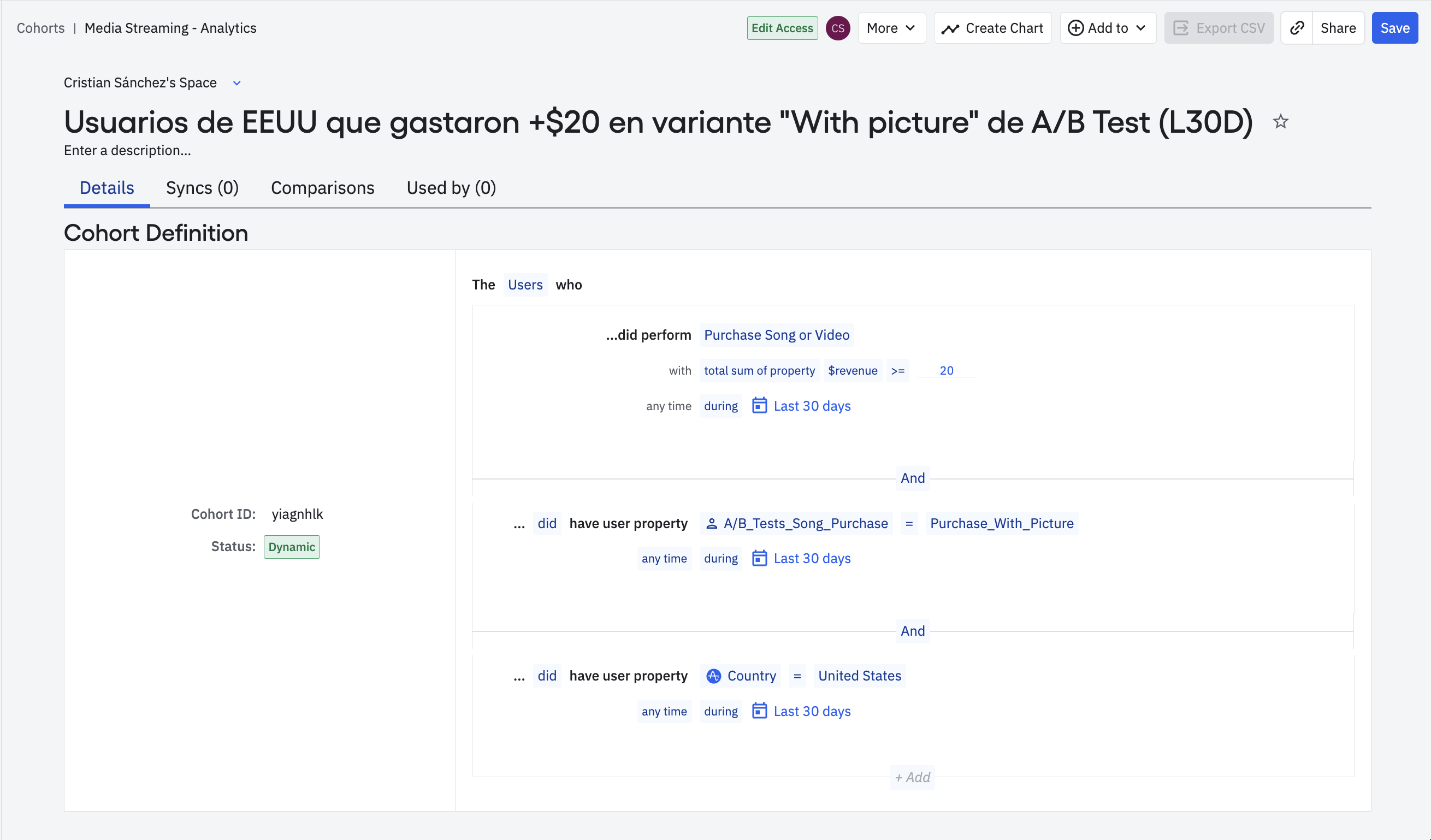1431x840 pixels.
Task: Star this cohort as favorite
Action: point(1280,122)
